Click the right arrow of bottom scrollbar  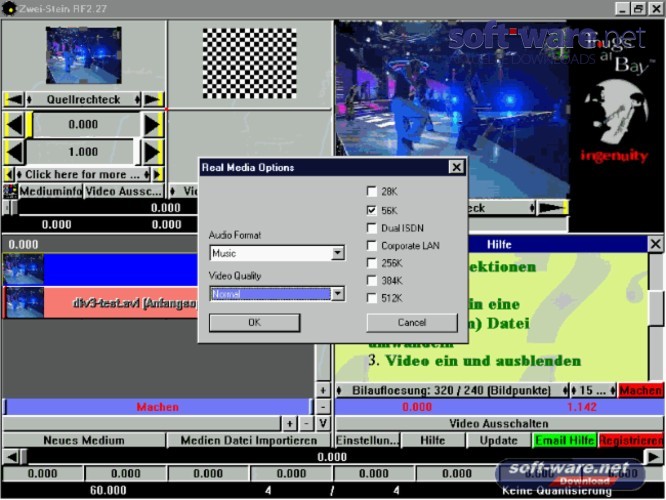pyautogui.click(x=654, y=457)
